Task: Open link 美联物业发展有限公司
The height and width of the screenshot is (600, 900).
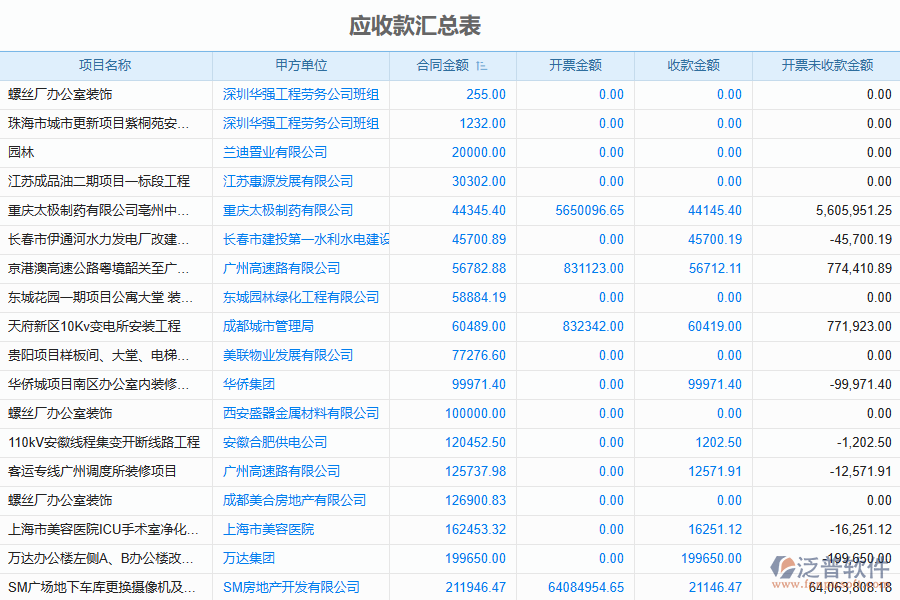Action: 288,355
